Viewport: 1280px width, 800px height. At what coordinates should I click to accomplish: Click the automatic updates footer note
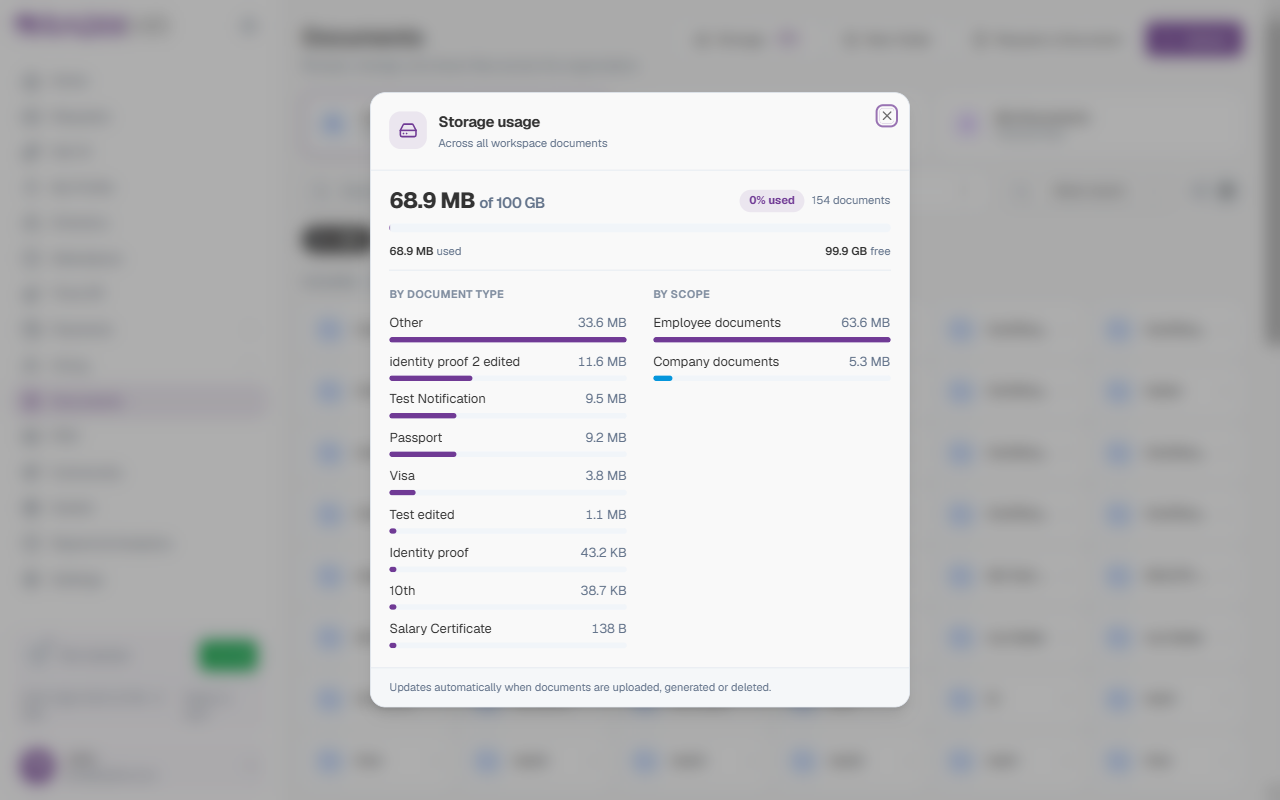tap(580, 688)
